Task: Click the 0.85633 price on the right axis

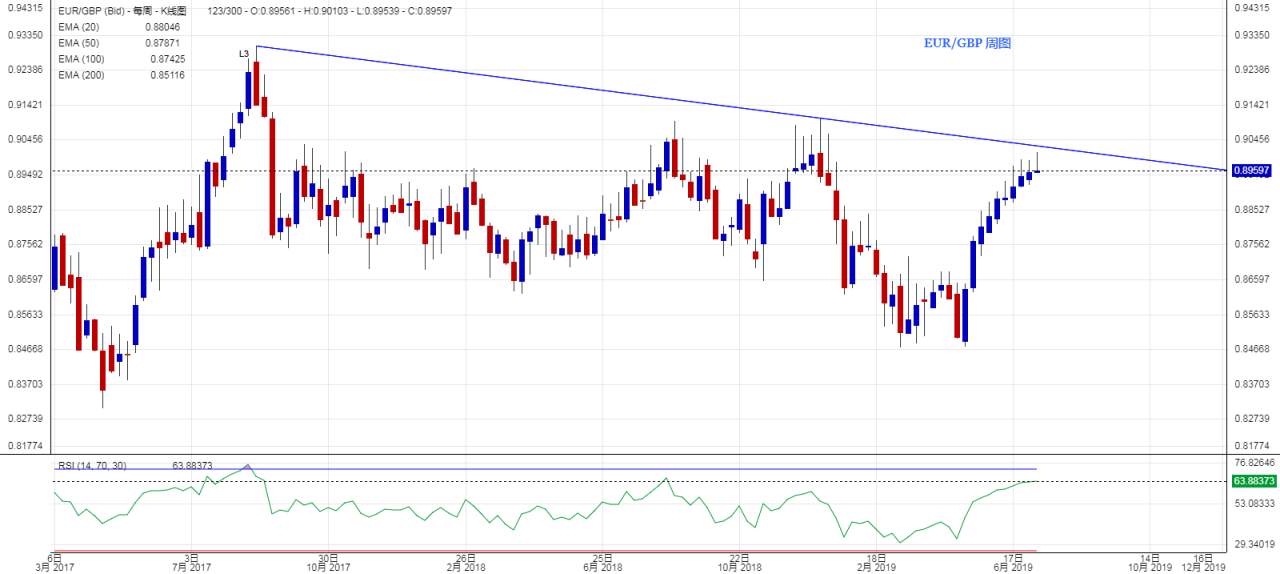Action: coord(1252,314)
